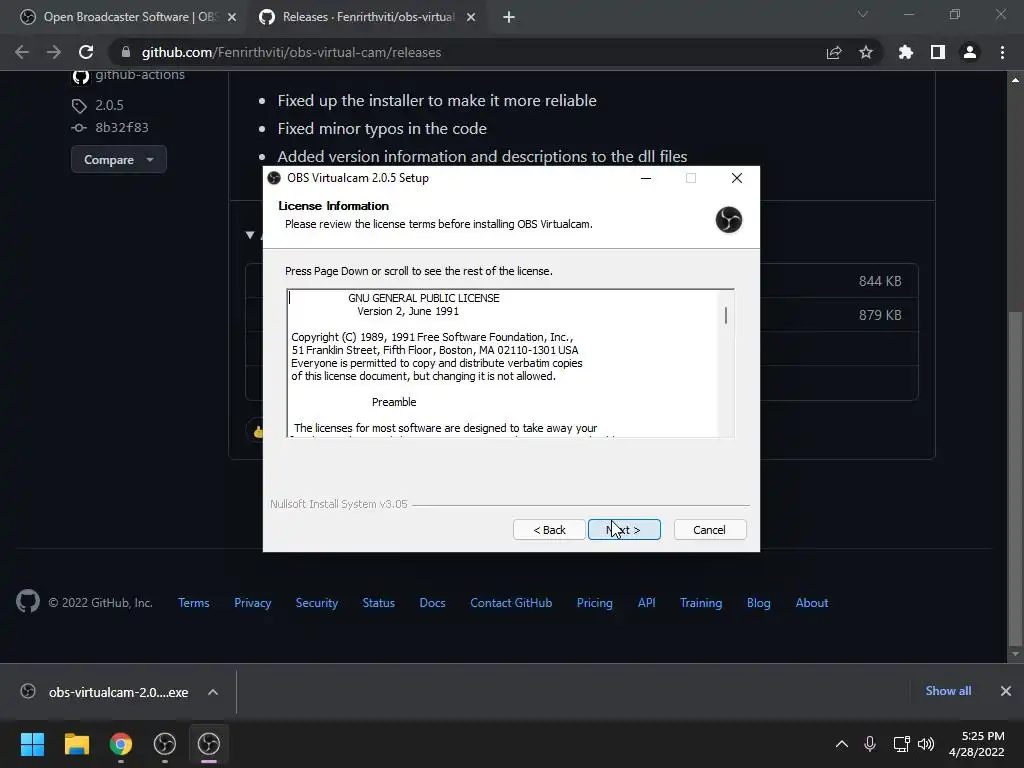1024x768 pixels.
Task: View site information lock icon
Action: click(x=126, y=52)
